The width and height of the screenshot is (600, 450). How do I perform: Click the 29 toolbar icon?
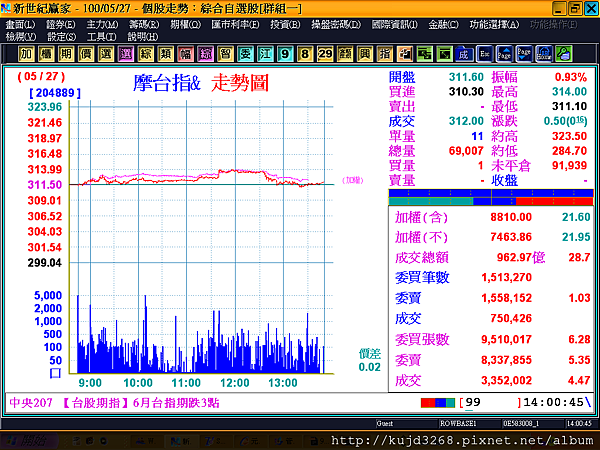[x=325, y=54]
